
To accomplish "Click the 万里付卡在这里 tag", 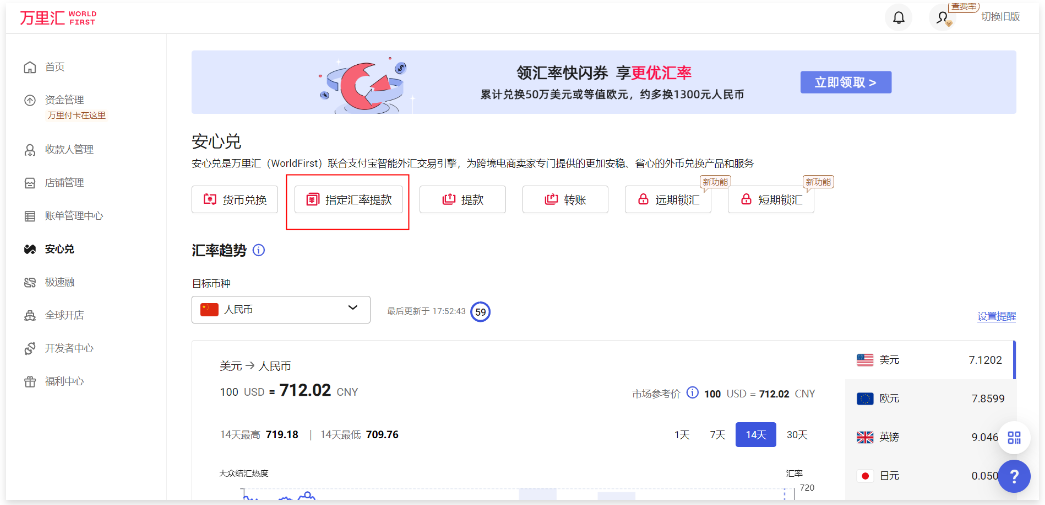I will 77,115.
